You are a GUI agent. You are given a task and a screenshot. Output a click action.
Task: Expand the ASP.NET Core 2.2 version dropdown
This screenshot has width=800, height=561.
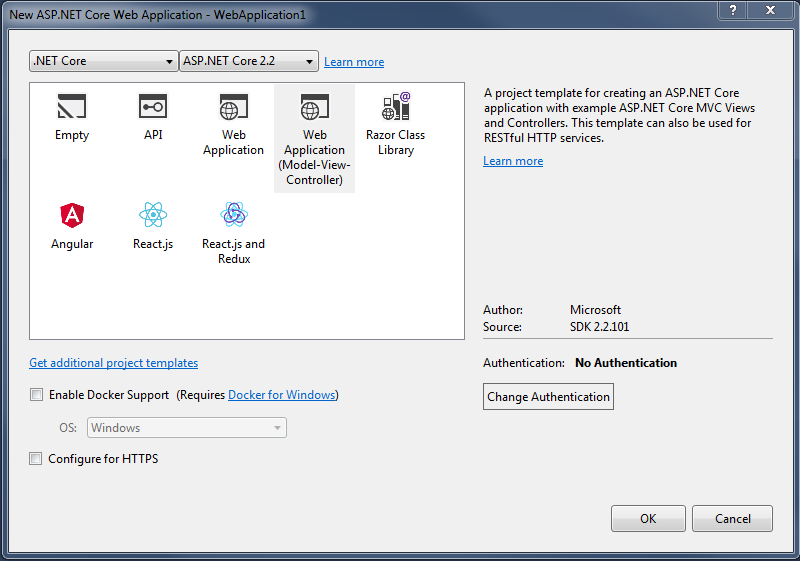click(x=249, y=61)
